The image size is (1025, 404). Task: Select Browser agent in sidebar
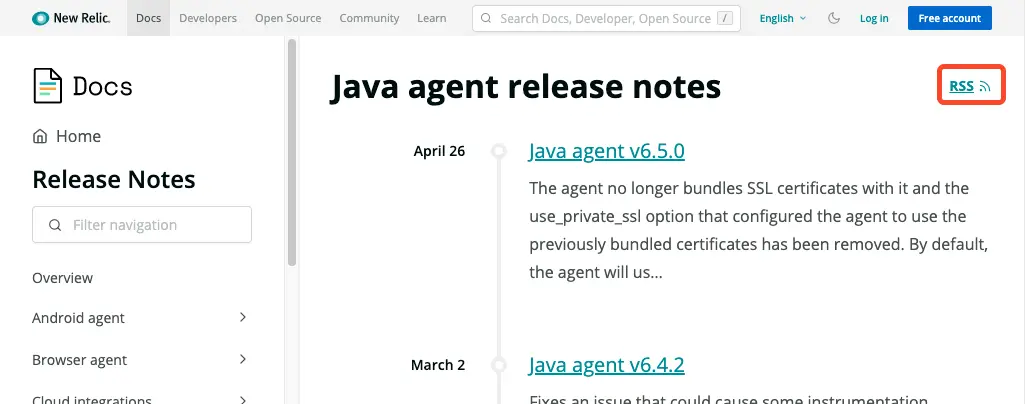click(80, 360)
